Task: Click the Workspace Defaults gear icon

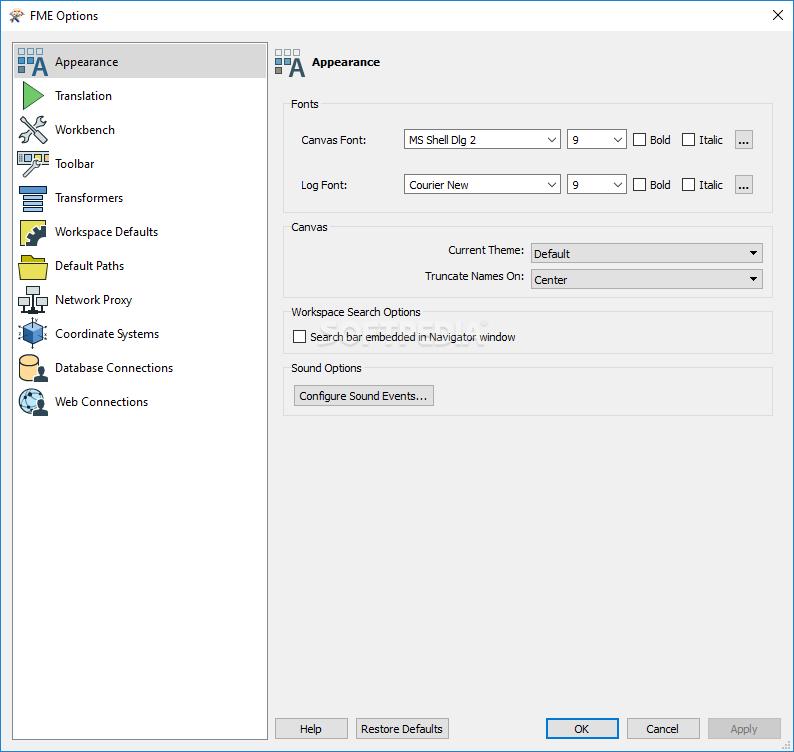Action: pos(33,232)
